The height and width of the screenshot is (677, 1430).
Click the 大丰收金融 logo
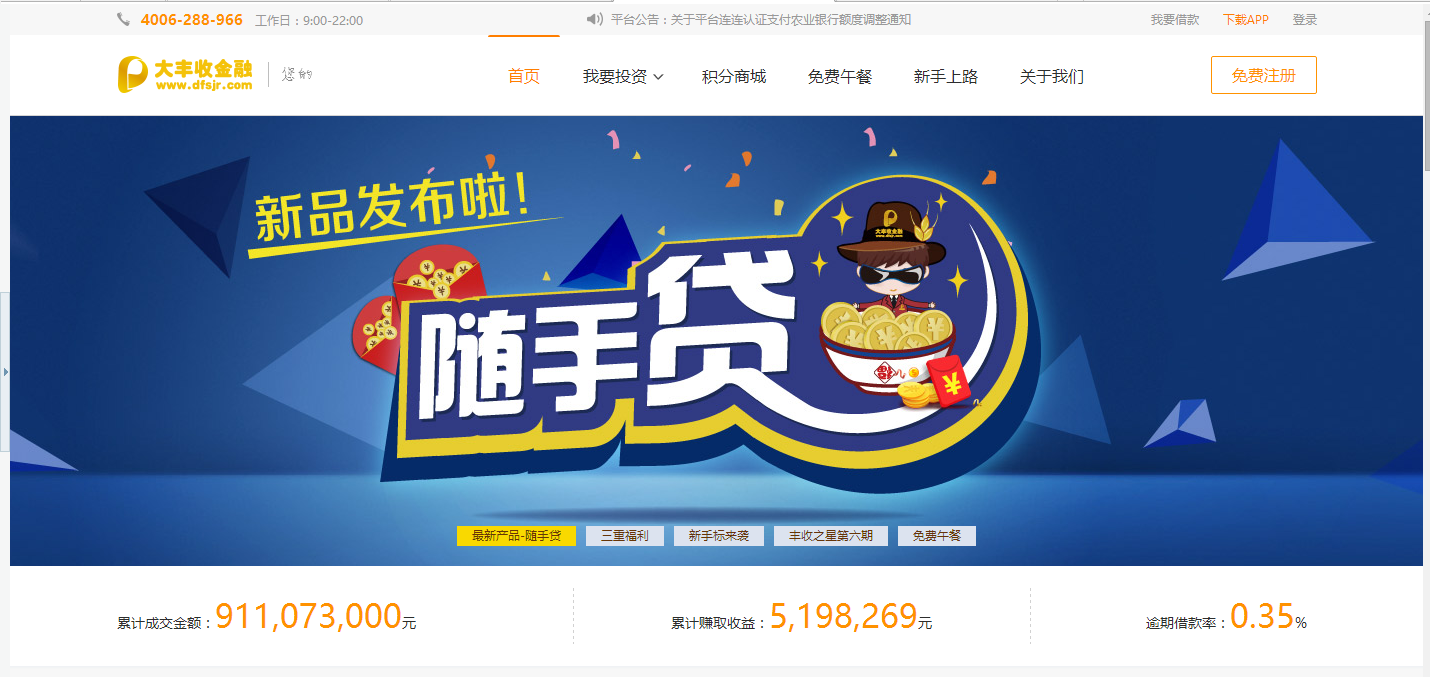coord(185,75)
